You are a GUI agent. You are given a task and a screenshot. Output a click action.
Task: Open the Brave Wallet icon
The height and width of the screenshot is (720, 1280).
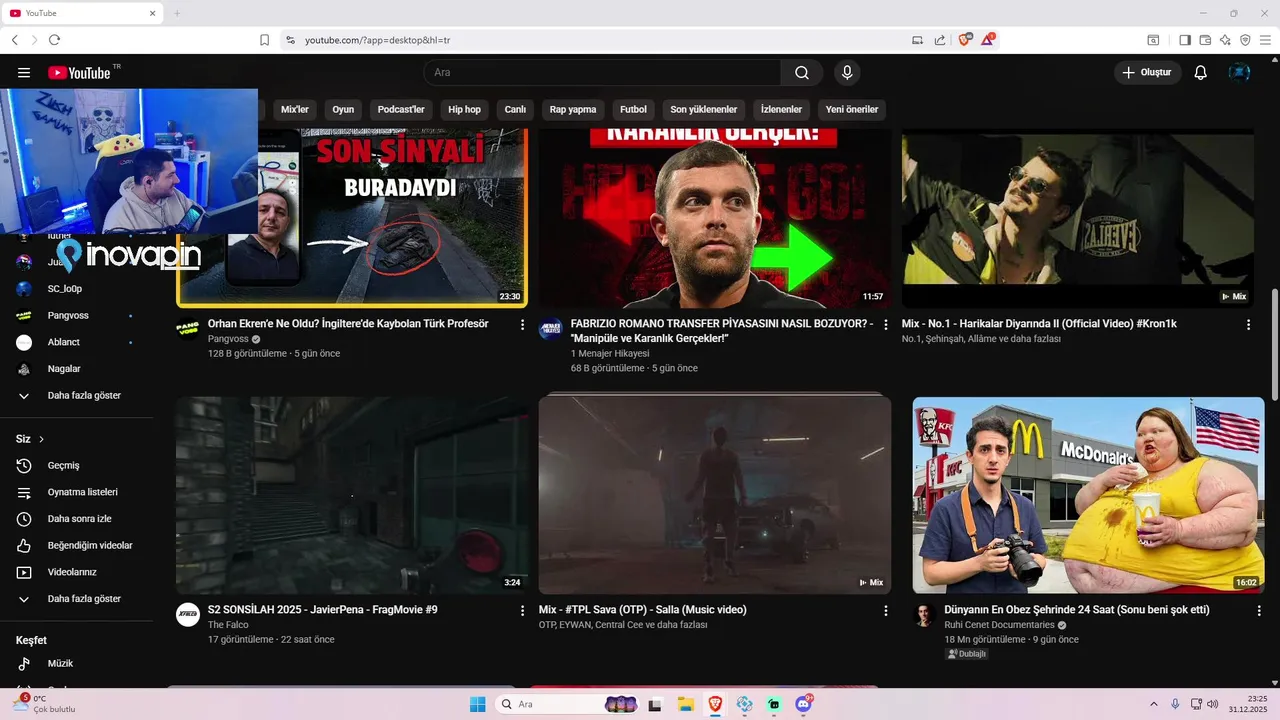coord(1205,40)
